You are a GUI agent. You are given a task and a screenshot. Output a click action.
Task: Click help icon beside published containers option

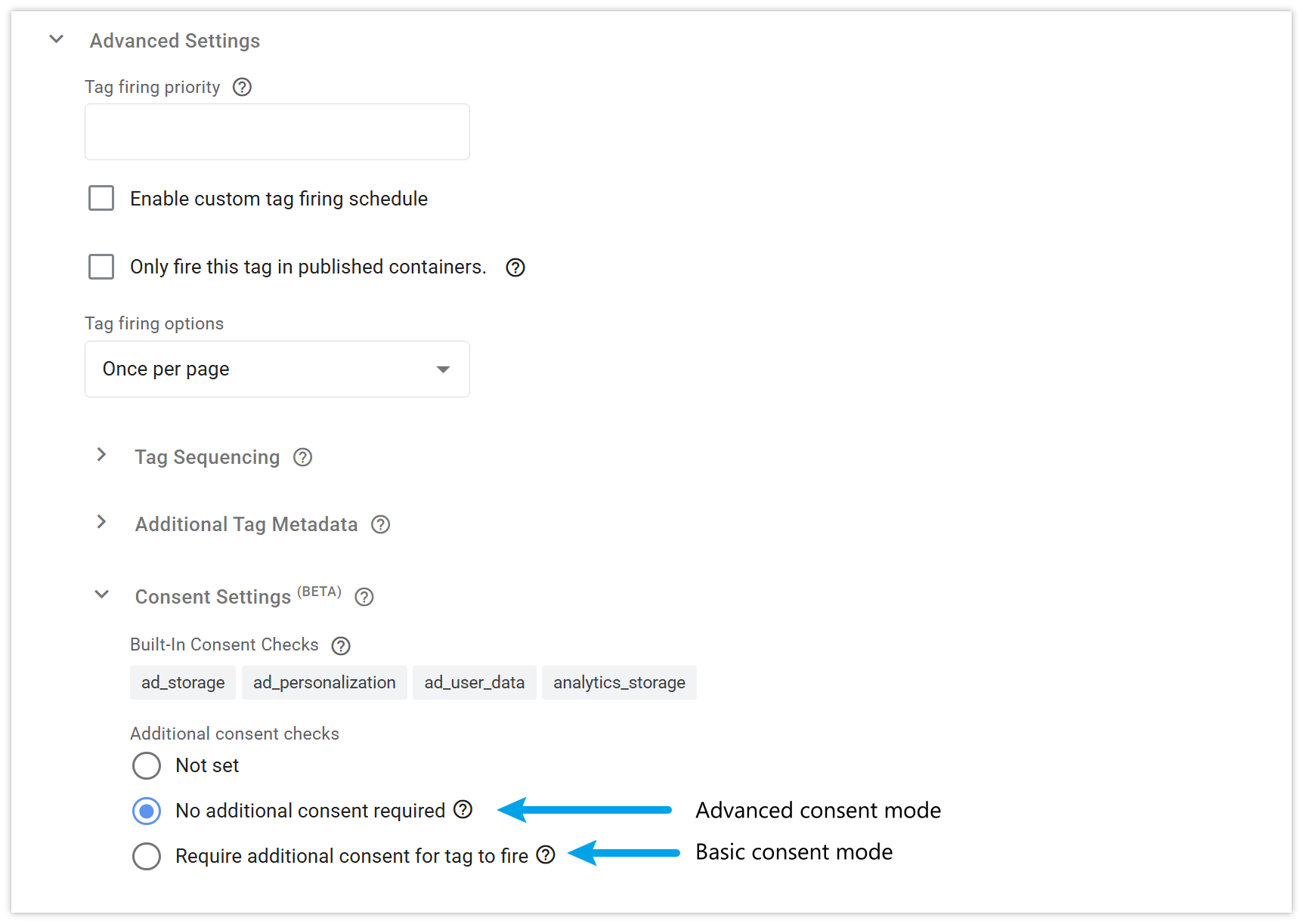pyautogui.click(x=515, y=267)
